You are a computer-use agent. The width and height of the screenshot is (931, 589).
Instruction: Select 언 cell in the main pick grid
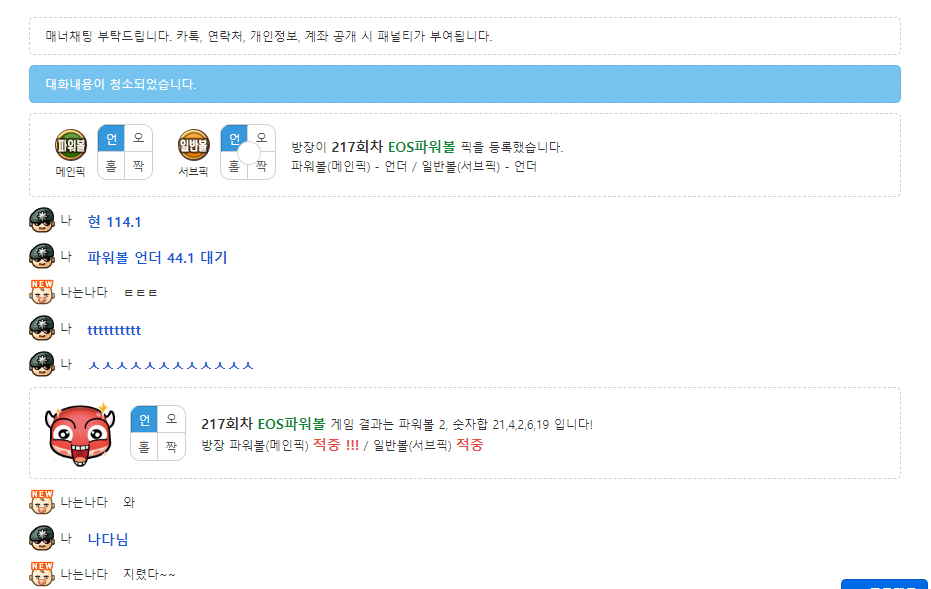pyautogui.click(x=111, y=139)
